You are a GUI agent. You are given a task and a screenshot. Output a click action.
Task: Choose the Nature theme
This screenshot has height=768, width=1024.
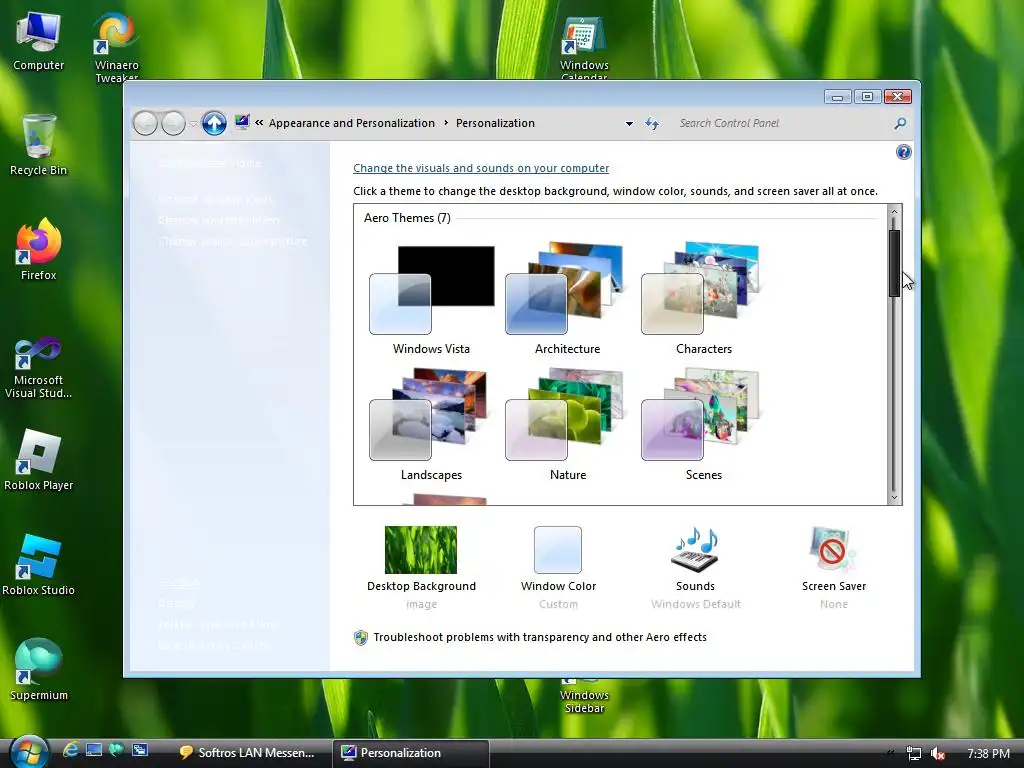[567, 424]
